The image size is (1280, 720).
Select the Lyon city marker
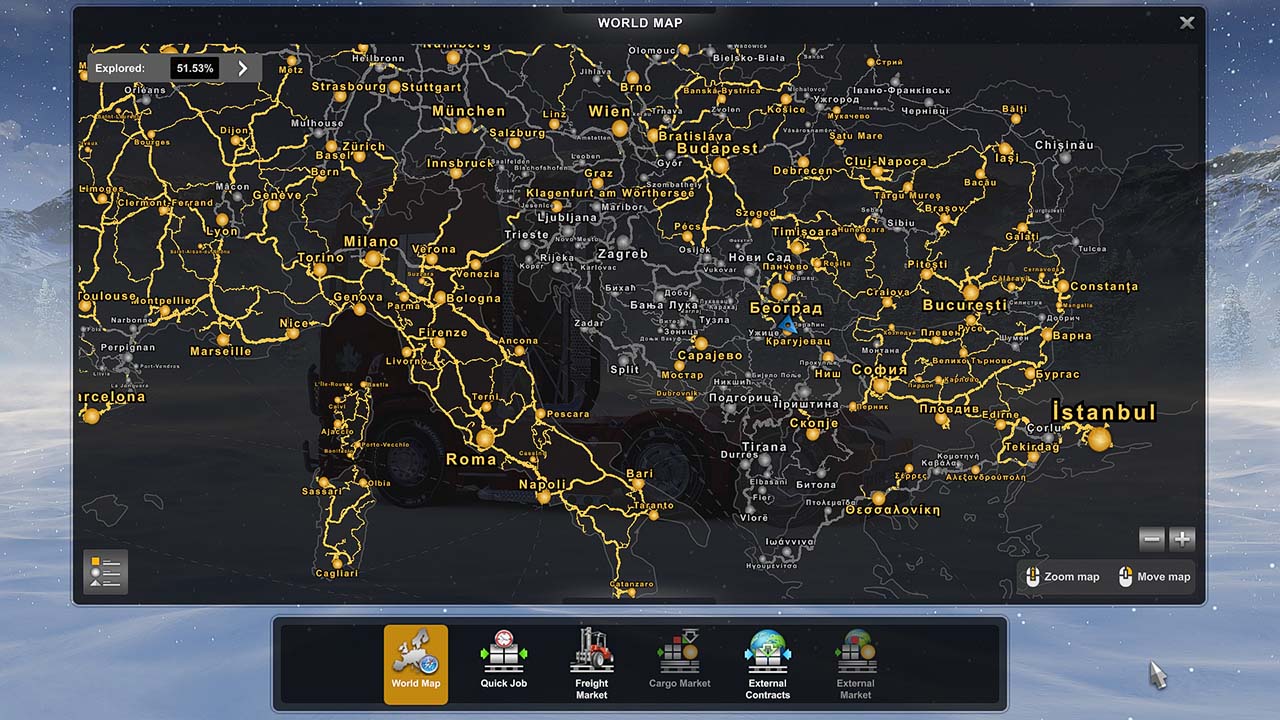pyautogui.click(x=222, y=218)
